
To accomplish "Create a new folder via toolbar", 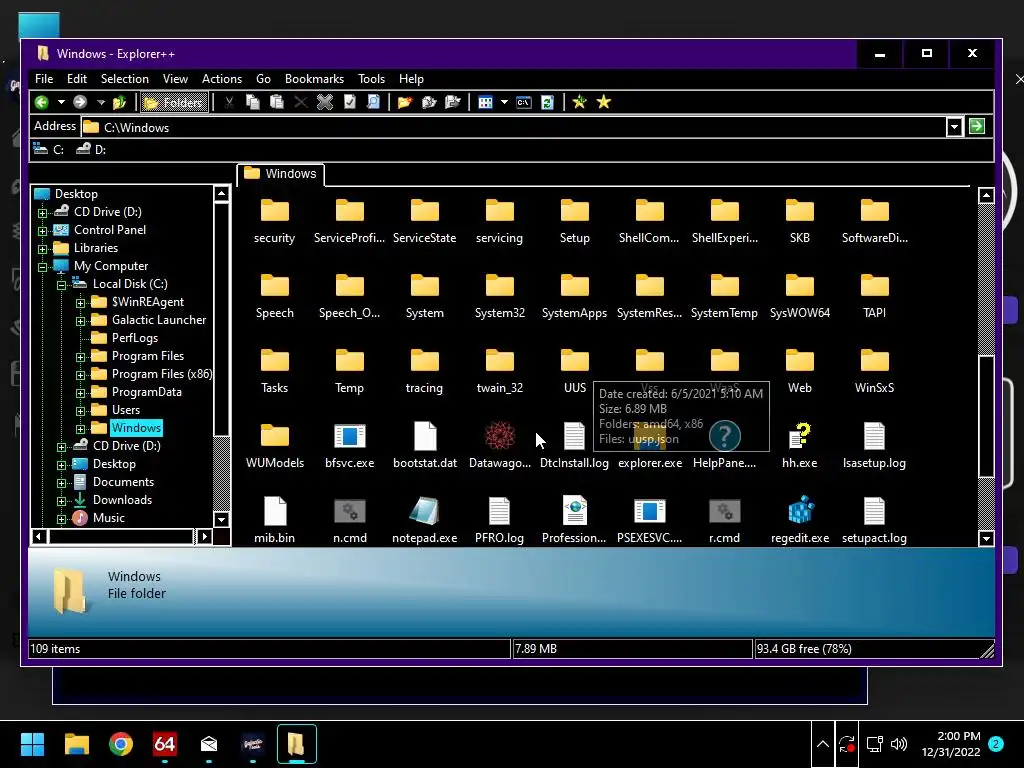I will [x=405, y=103].
